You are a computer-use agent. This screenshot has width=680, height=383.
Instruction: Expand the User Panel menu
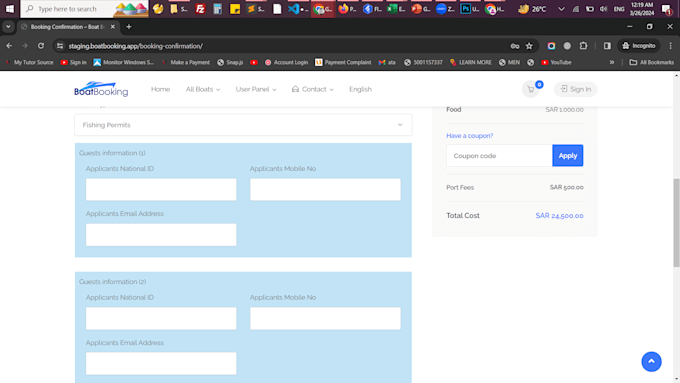point(256,89)
